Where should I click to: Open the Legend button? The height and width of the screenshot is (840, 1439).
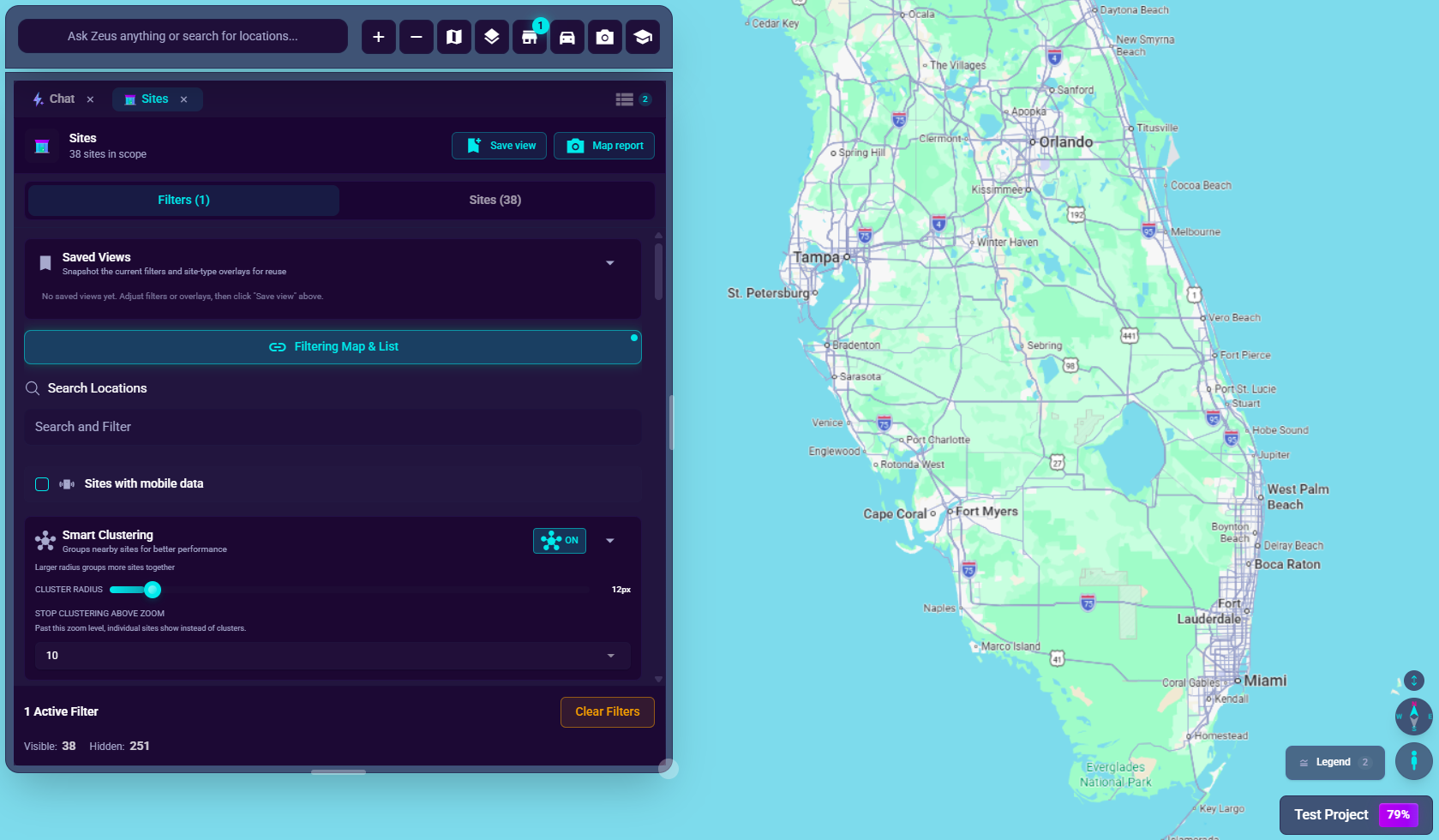tap(1334, 763)
